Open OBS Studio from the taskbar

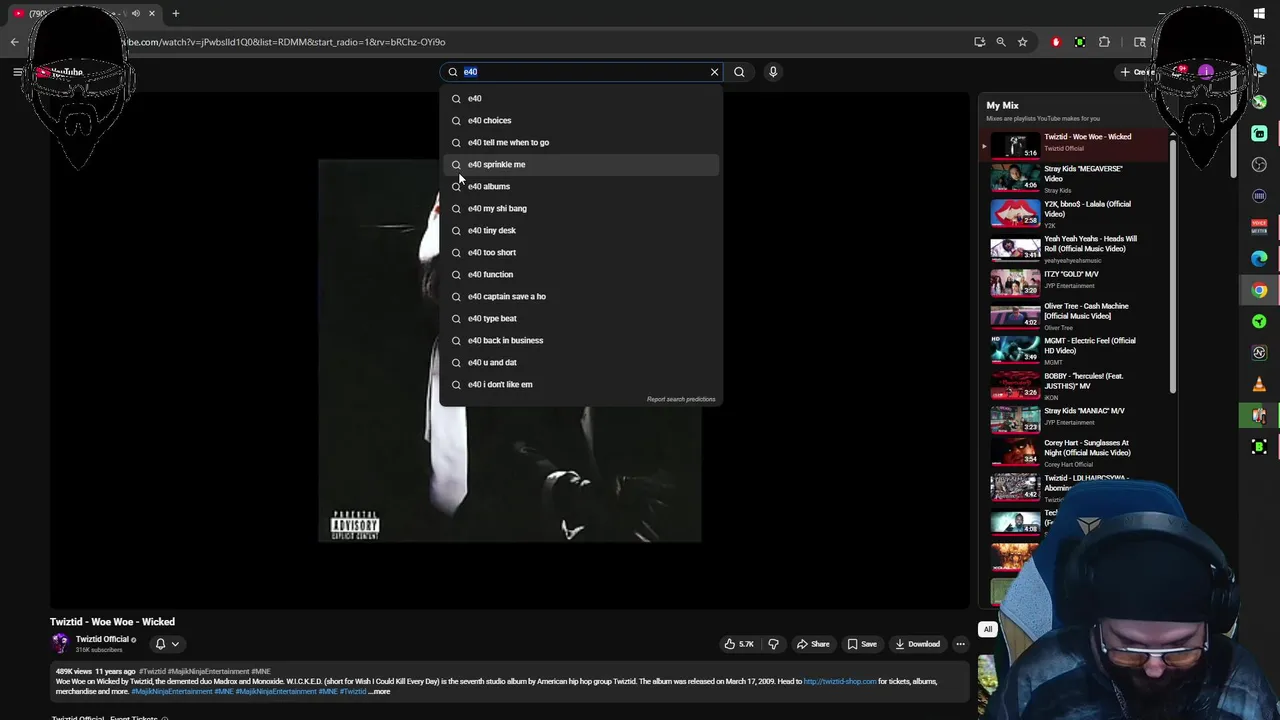click(x=1259, y=165)
